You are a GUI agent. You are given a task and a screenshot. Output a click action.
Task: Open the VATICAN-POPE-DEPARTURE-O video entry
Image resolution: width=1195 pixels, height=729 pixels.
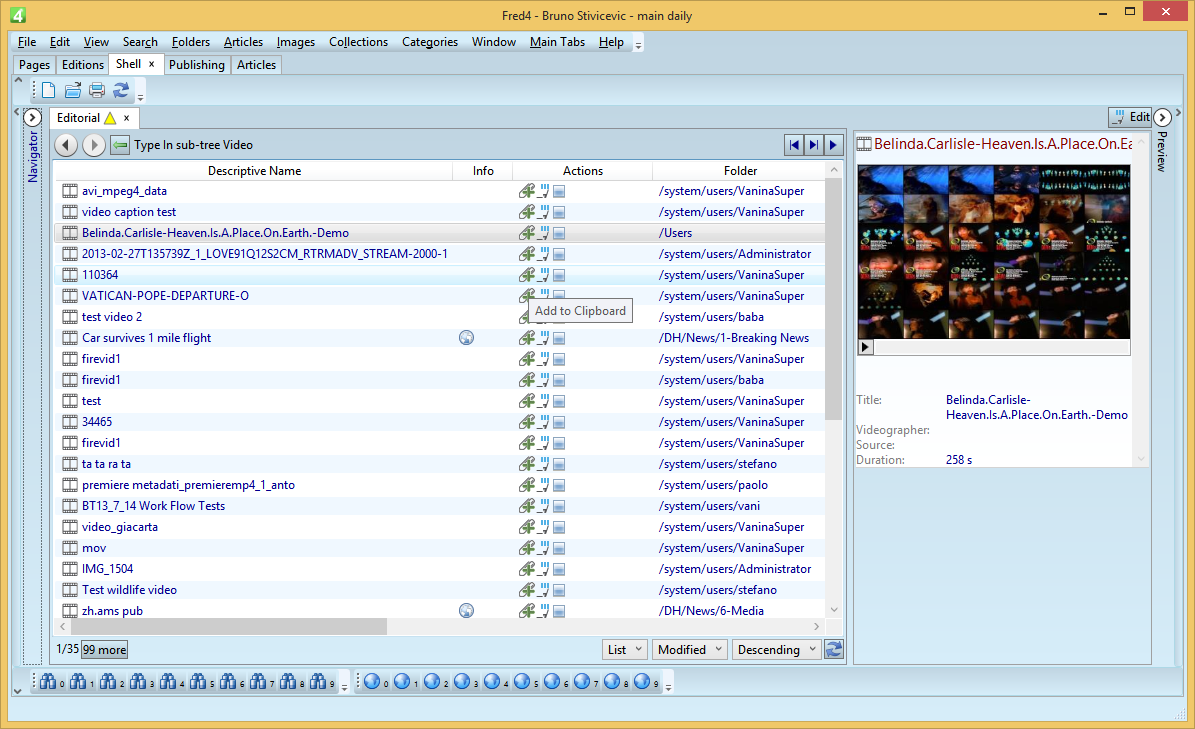point(165,296)
